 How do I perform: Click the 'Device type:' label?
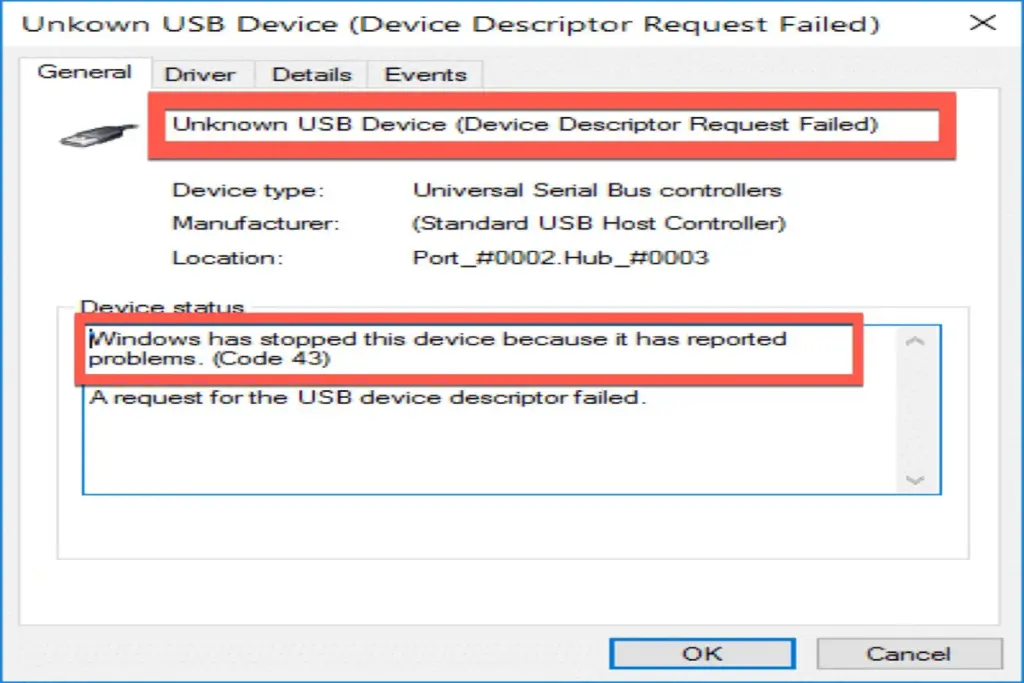(x=248, y=190)
